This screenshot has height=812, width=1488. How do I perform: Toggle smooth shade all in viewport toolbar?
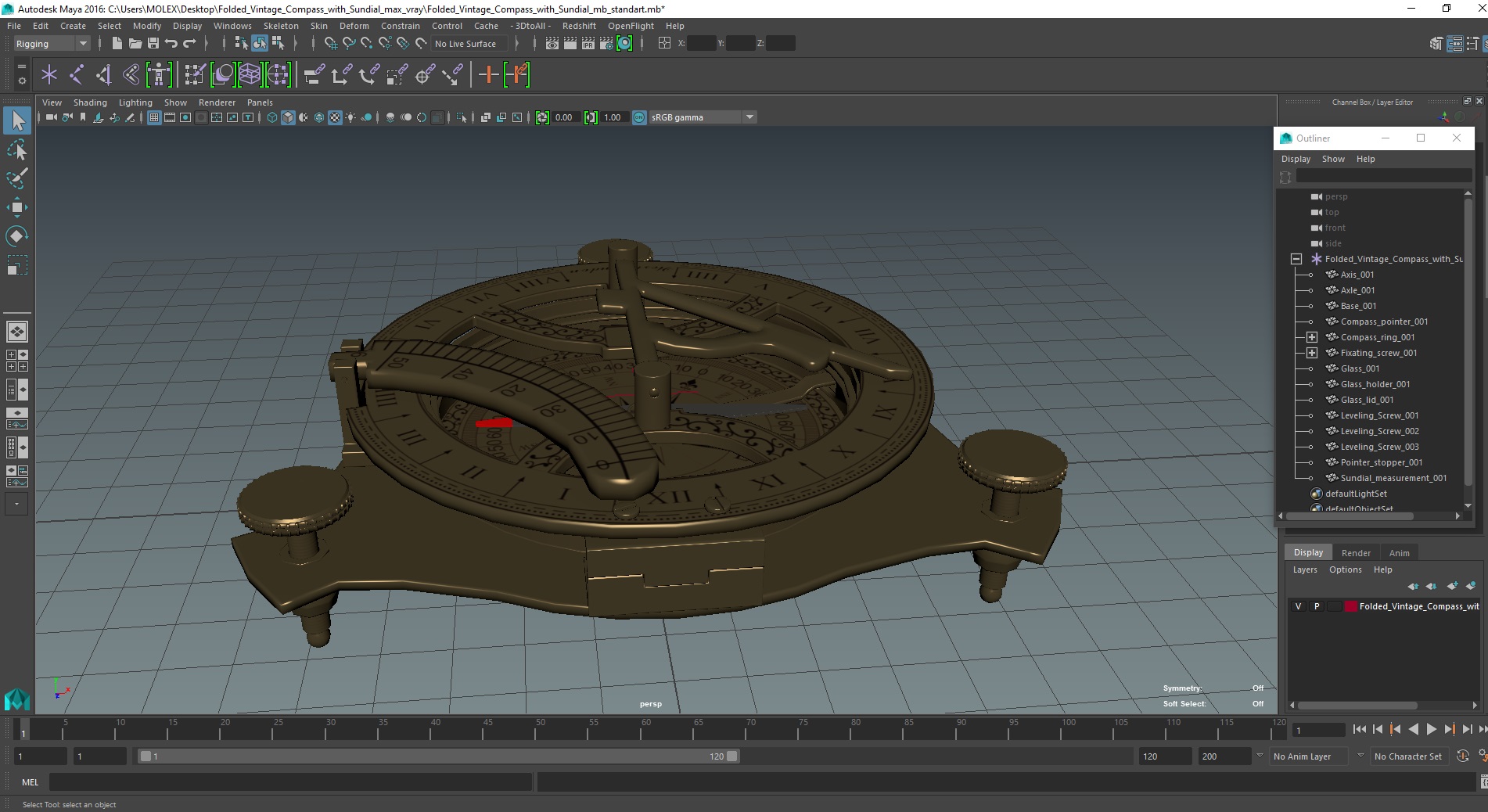[x=288, y=117]
